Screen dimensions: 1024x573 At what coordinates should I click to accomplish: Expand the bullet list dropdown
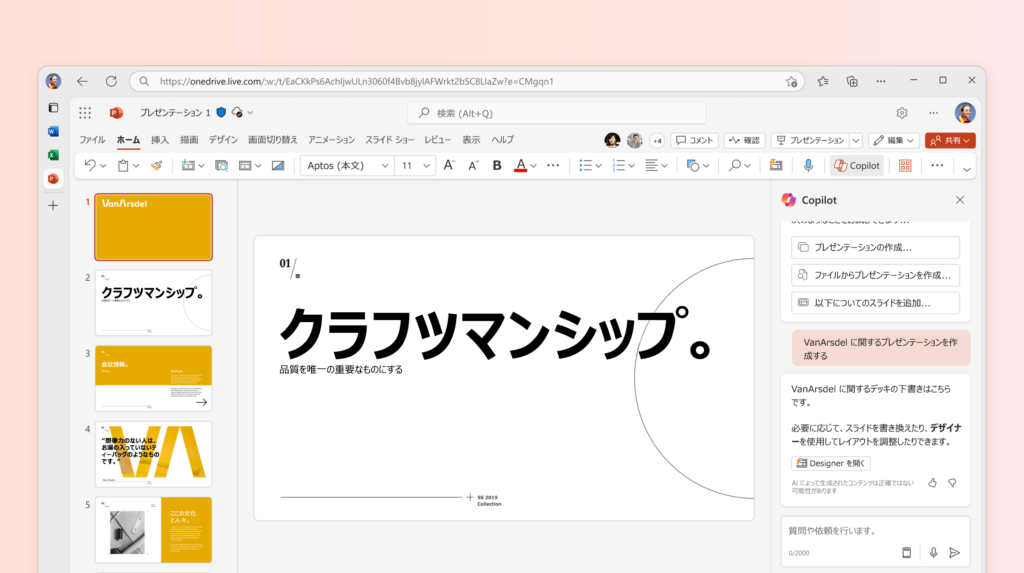point(598,166)
